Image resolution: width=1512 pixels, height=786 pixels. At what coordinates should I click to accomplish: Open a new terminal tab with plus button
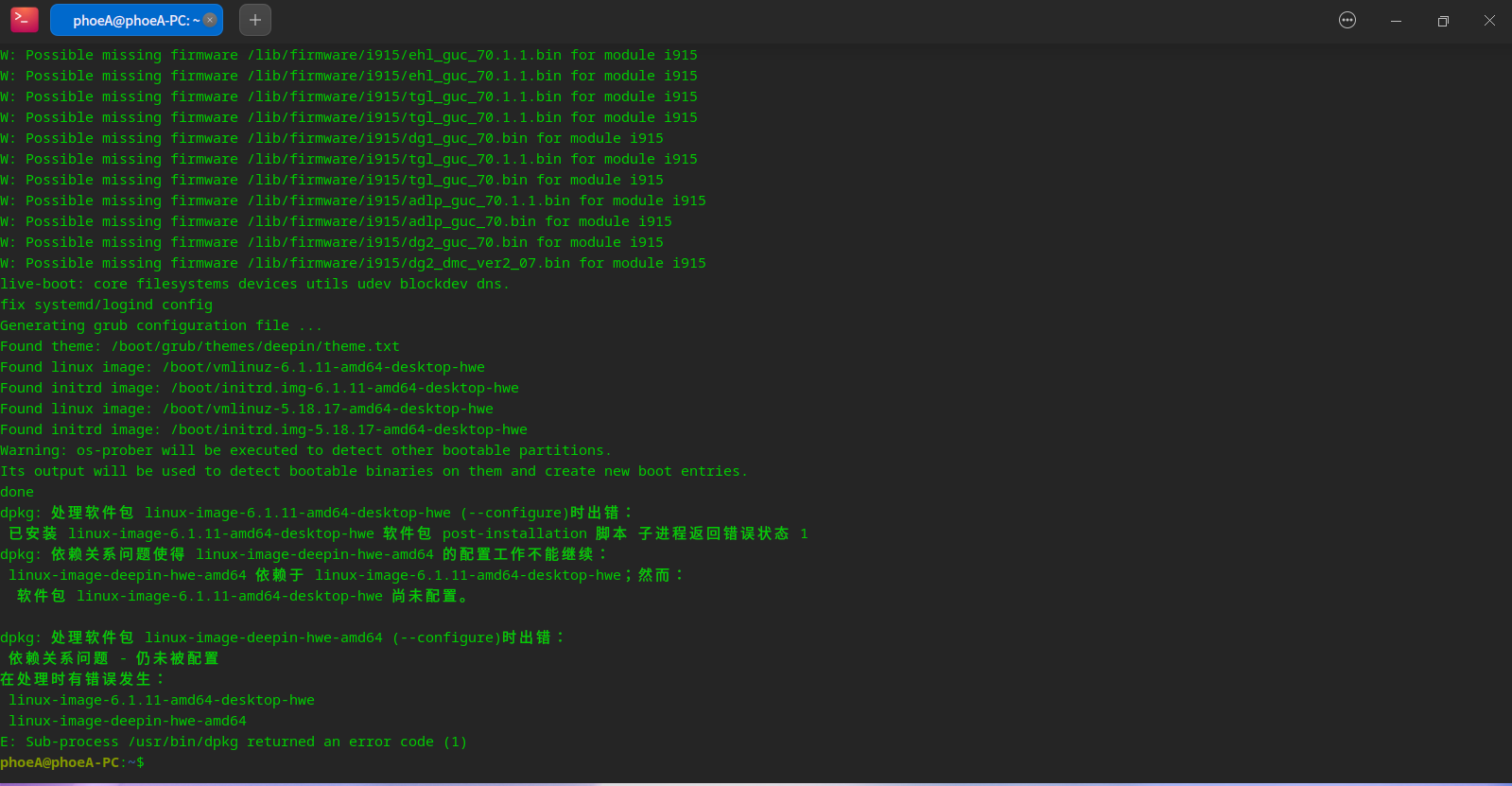pos(255,20)
